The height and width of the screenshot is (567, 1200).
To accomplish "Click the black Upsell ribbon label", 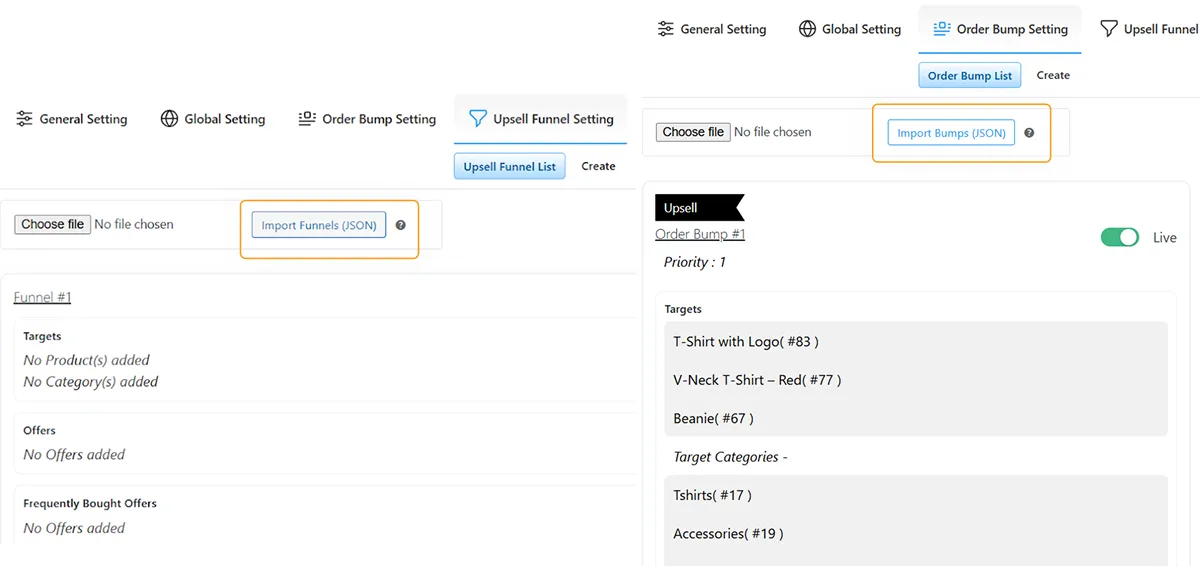I will click(x=699, y=208).
